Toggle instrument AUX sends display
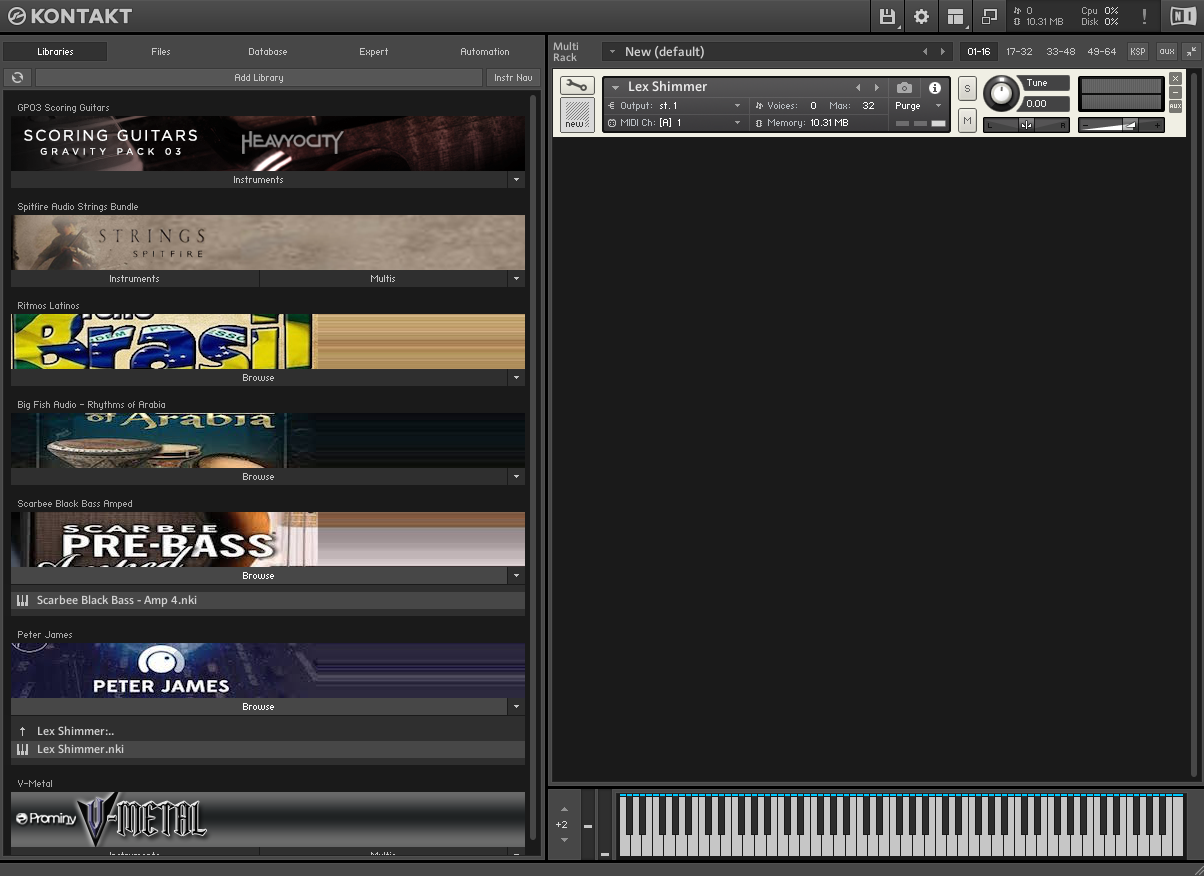 (1175, 105)
